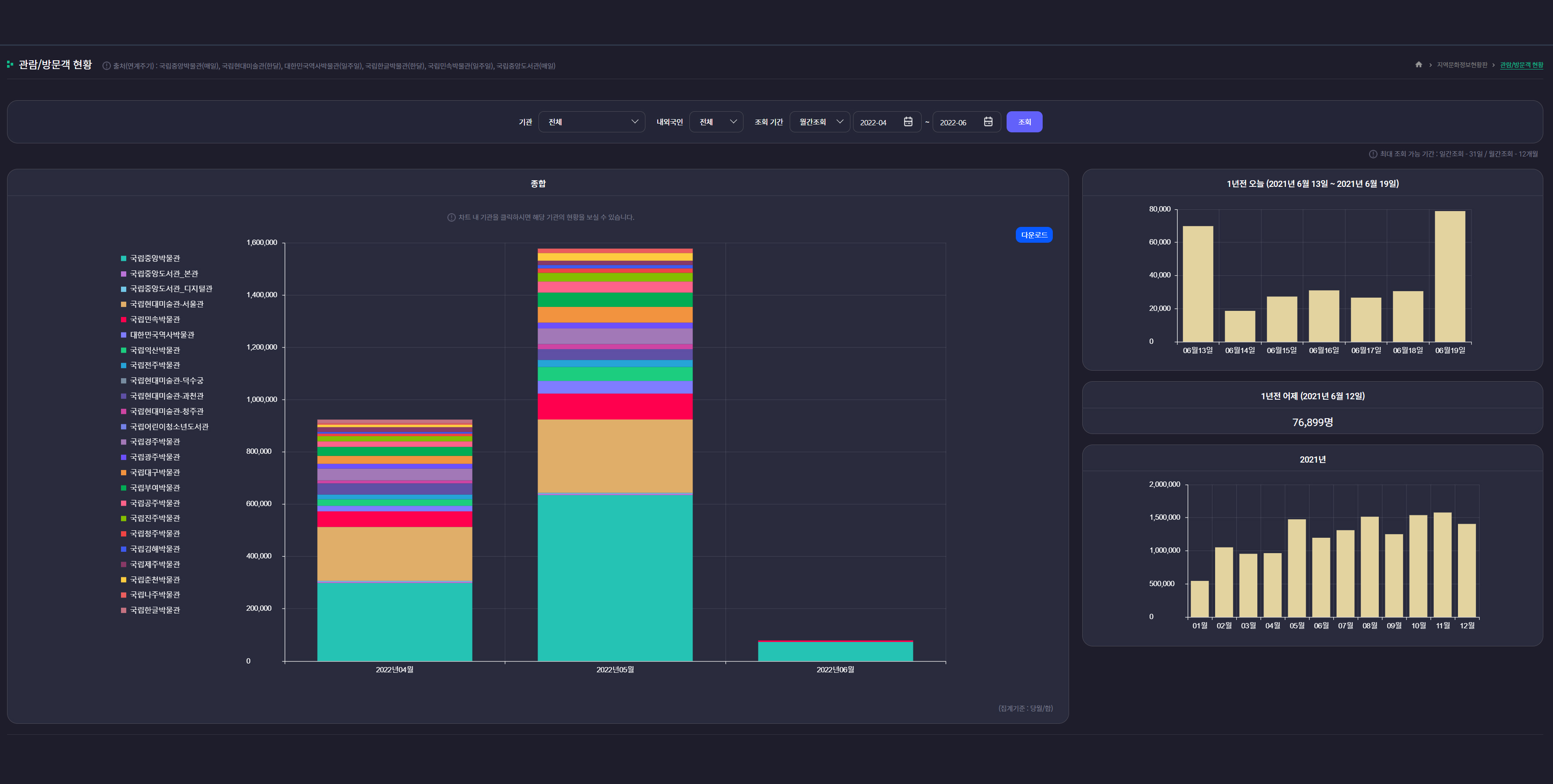Click the info icon beside 최대 조회 가능 기간
The width and height of the screenshot is (1553, 784).
(1373, 154)
